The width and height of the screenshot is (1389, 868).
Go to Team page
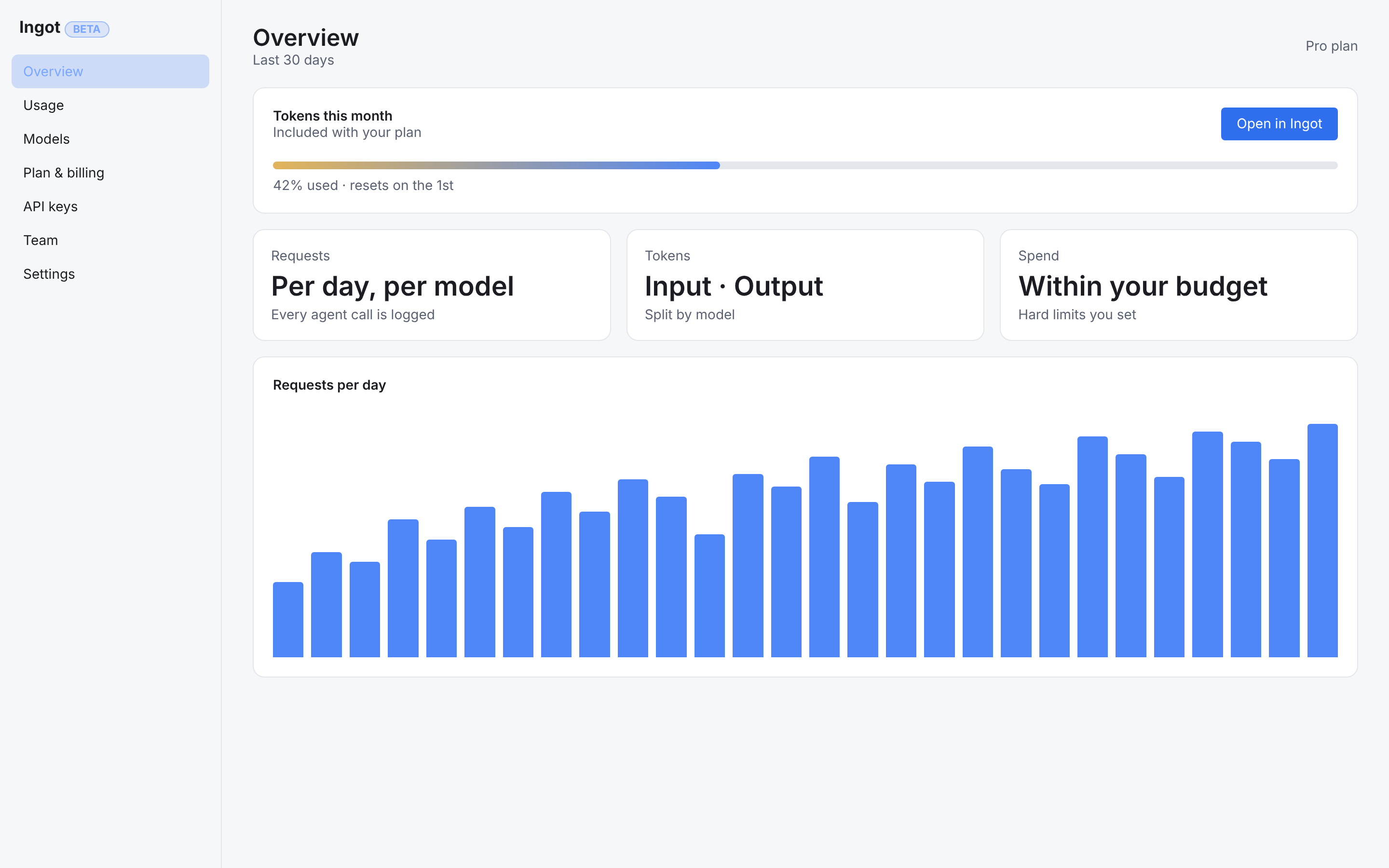coord(110,240)
